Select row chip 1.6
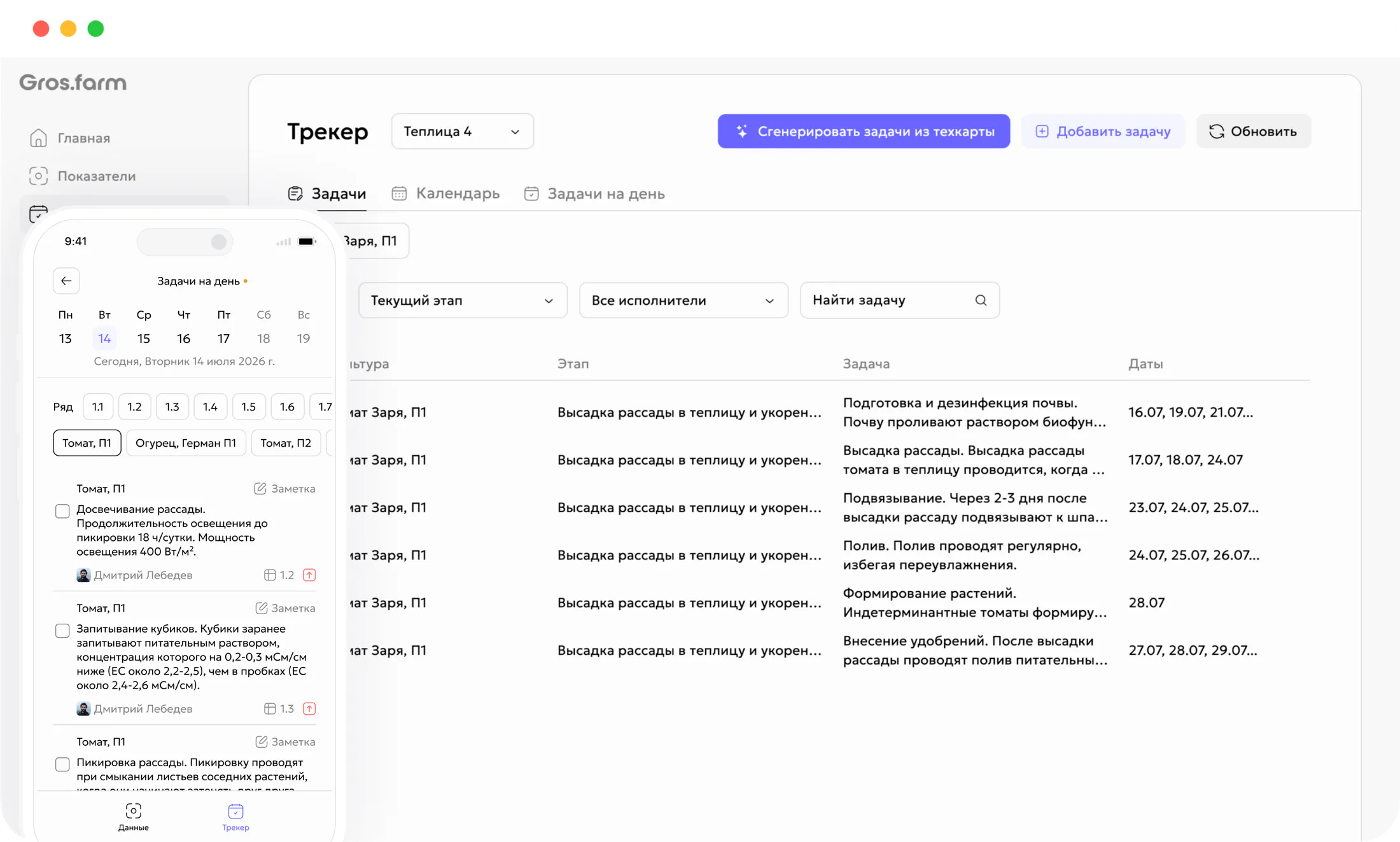Screen dimensions: 1400x842 pos(287,407)
